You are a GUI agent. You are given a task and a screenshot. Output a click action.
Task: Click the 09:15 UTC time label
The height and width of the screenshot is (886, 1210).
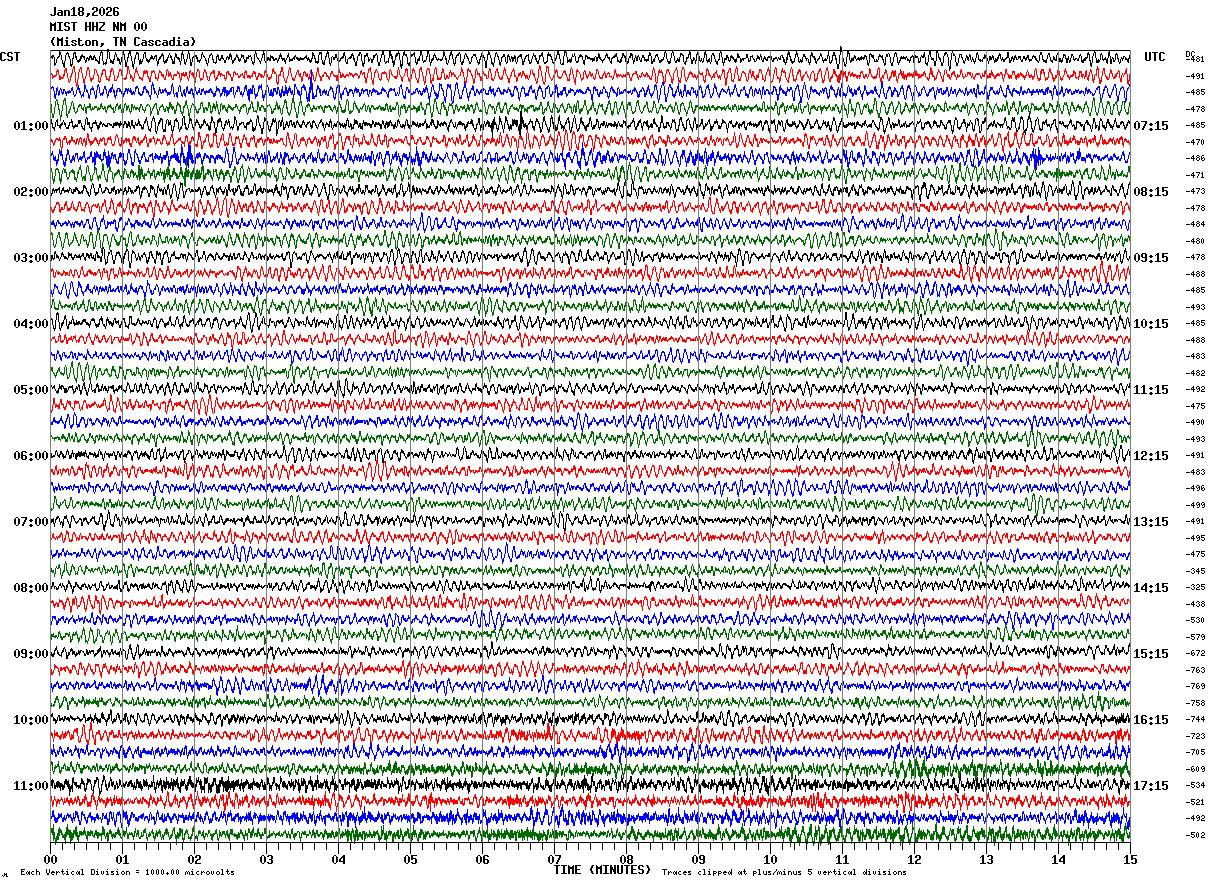[1151, 258]
